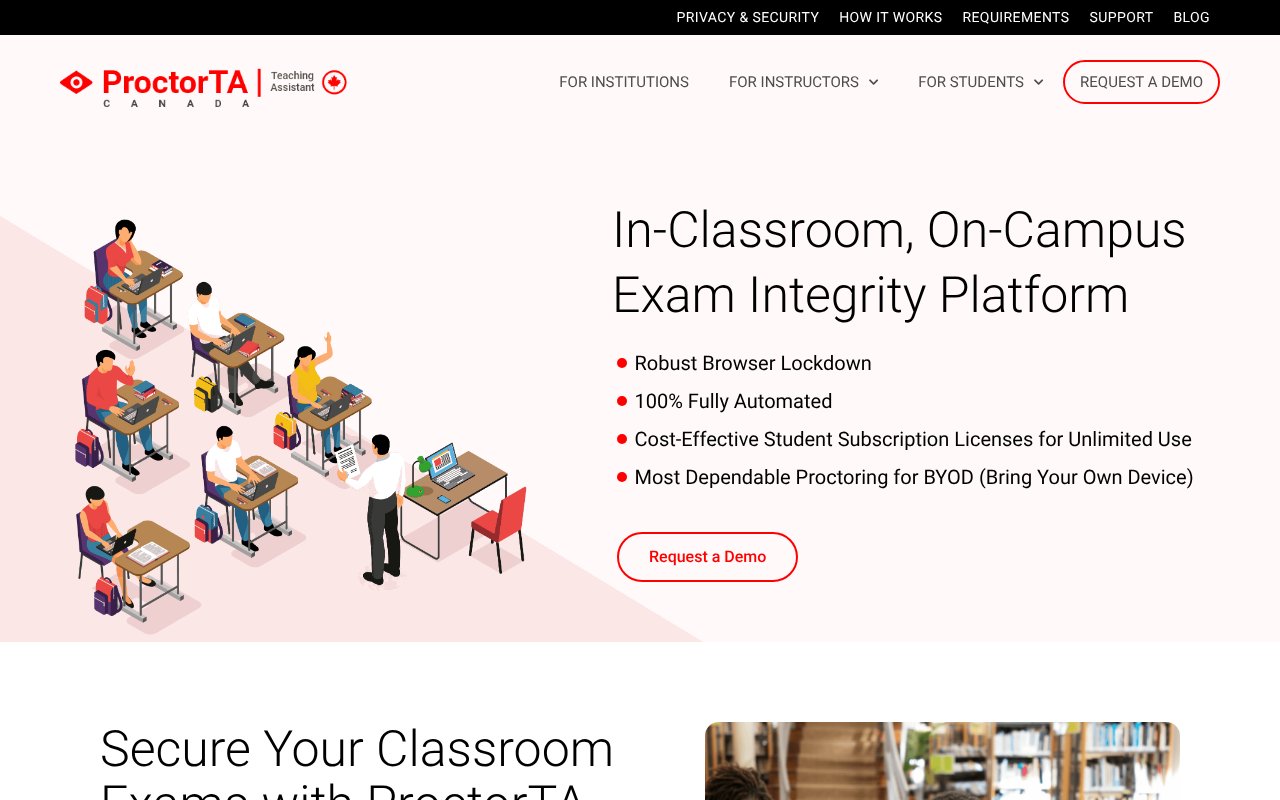Click the bullet beside Cost-Effective Student Subscription Licenses
Viewport: 1280px width, 800px height.
(x=620, y=439)
